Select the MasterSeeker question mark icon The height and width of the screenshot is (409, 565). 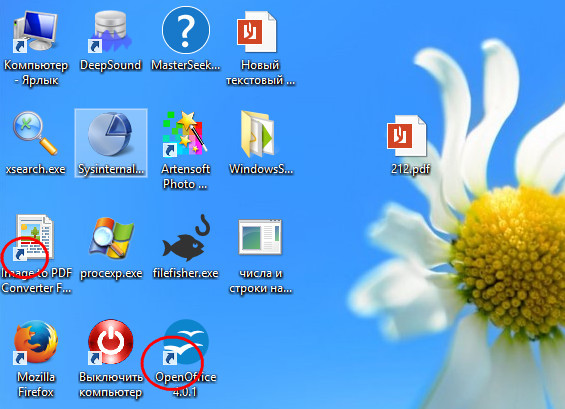(x=186, y=30)
